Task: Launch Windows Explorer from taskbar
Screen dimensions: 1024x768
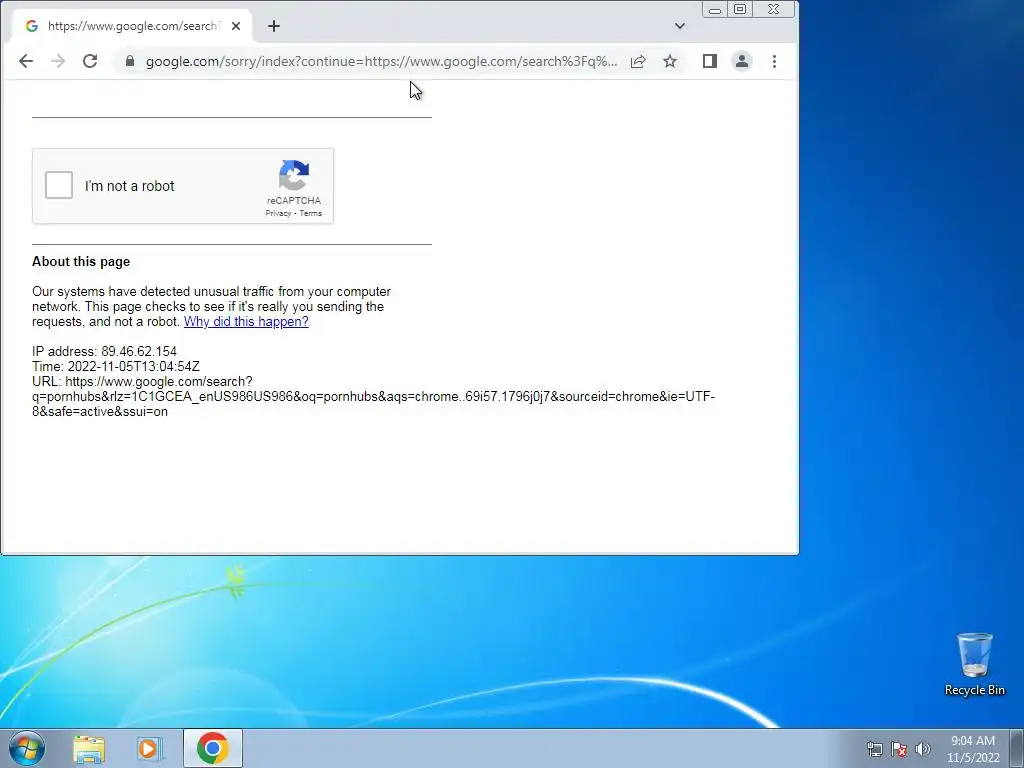Action: tap(89, 748)
